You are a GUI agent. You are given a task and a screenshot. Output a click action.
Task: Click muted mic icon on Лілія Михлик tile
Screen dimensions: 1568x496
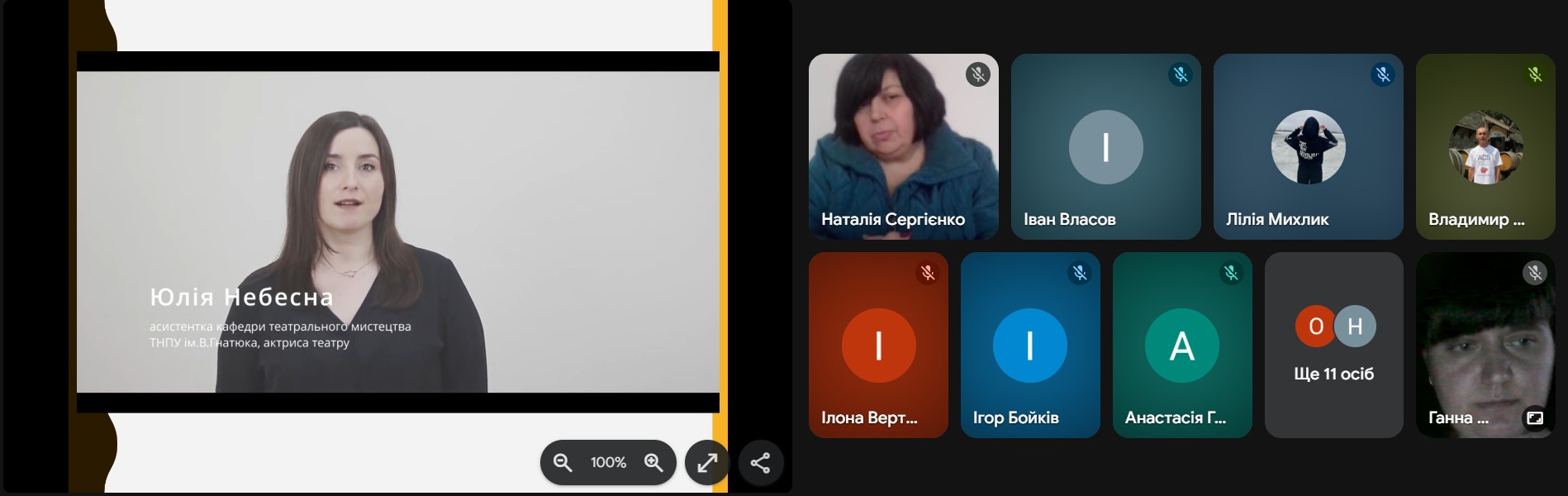(x=1382, y=74)
